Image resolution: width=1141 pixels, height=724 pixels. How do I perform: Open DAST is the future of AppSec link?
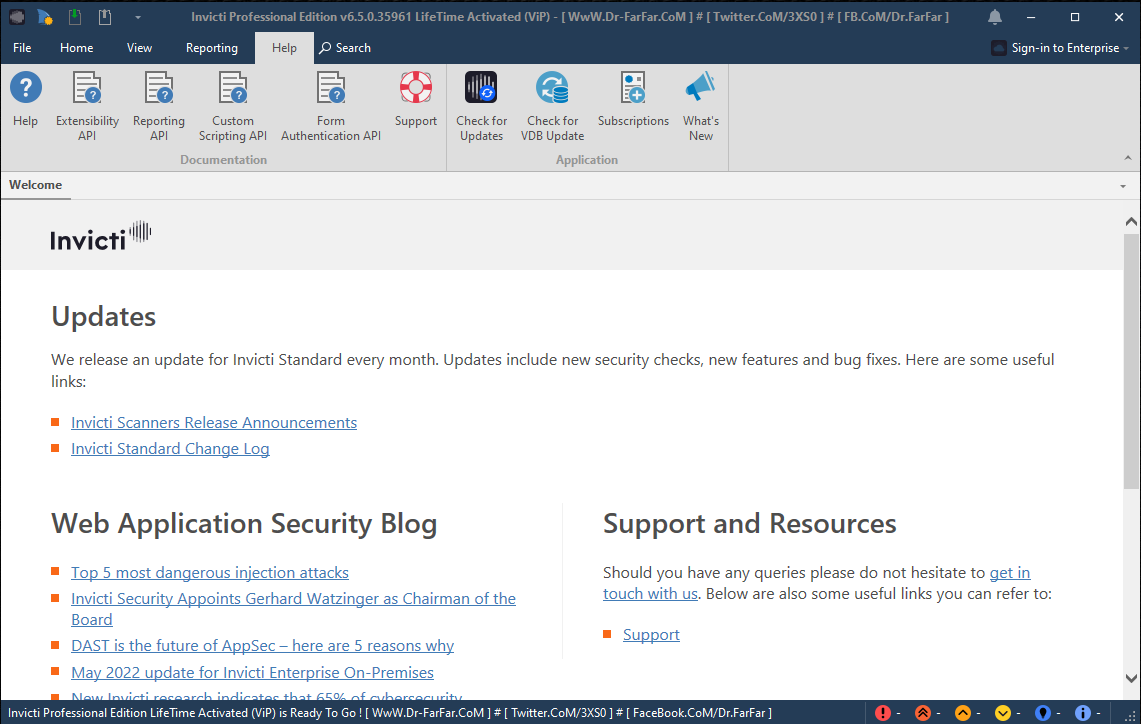[x=262, y=645]
